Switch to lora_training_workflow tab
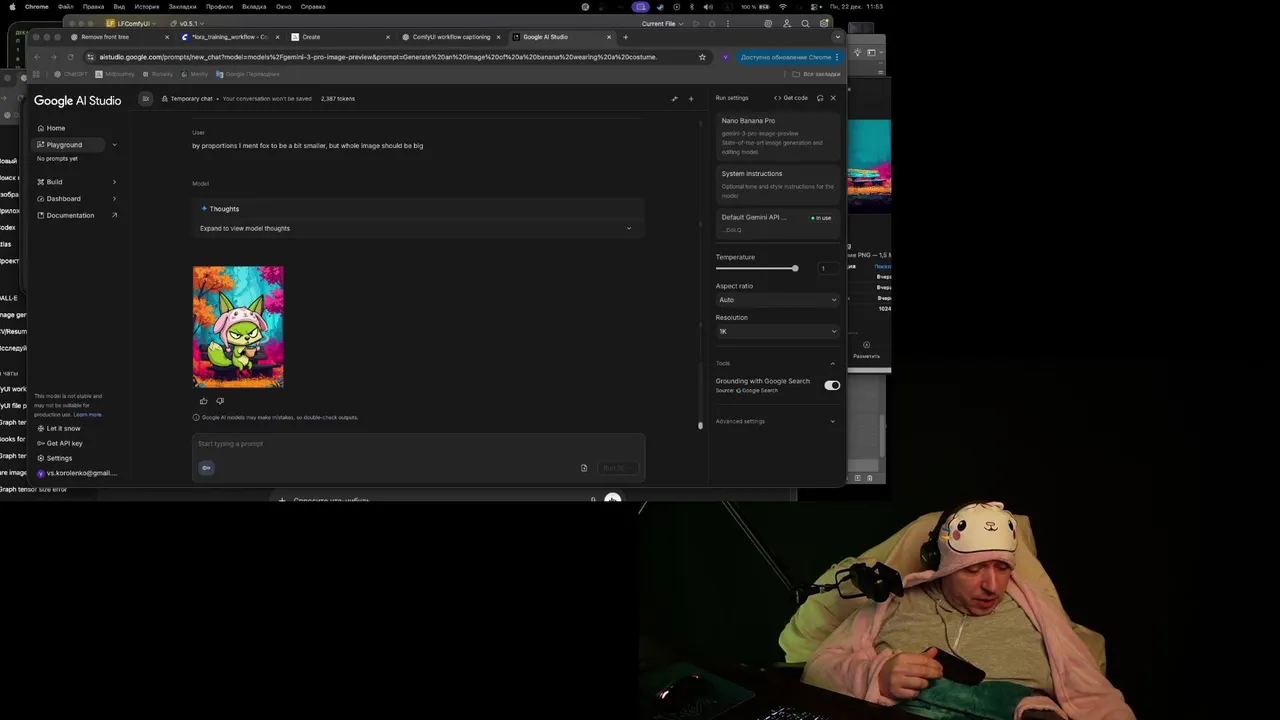The width and height of the screenshot is (1280, 720). [229, 37]
